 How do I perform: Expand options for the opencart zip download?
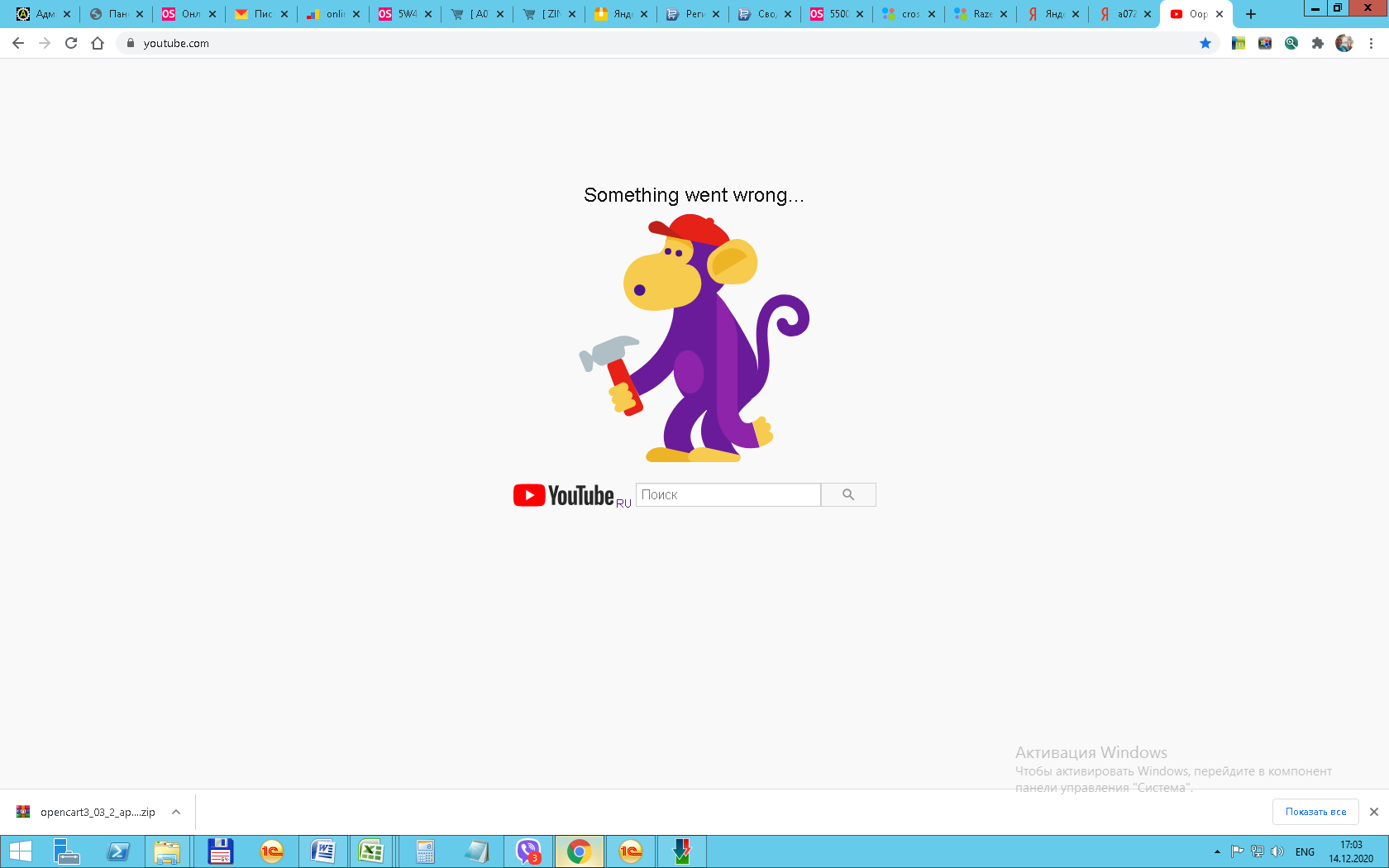(176, 812)
